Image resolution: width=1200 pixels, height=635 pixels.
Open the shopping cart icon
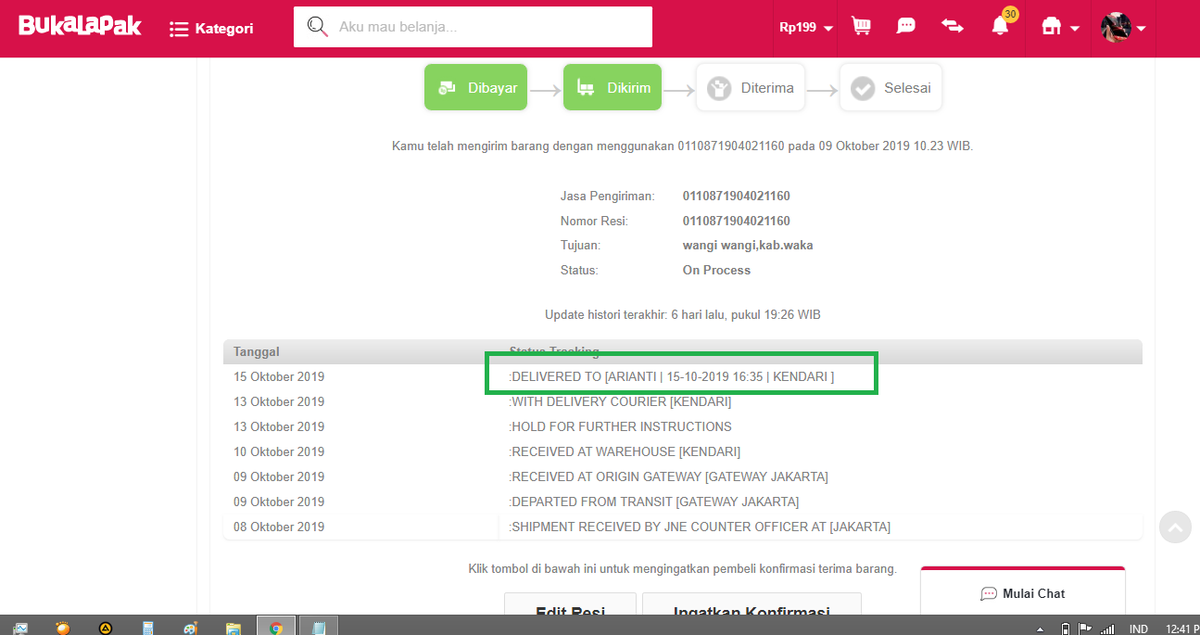861,27
